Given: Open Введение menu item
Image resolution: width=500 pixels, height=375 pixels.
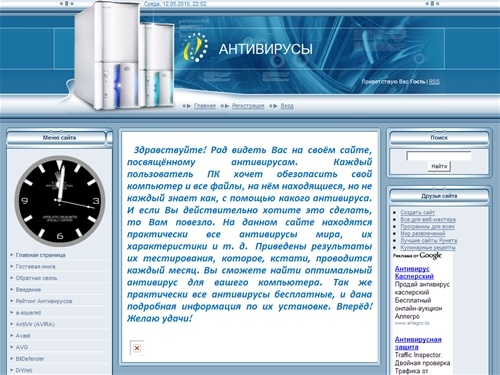Looking at the screenshot, I should 28,290.
